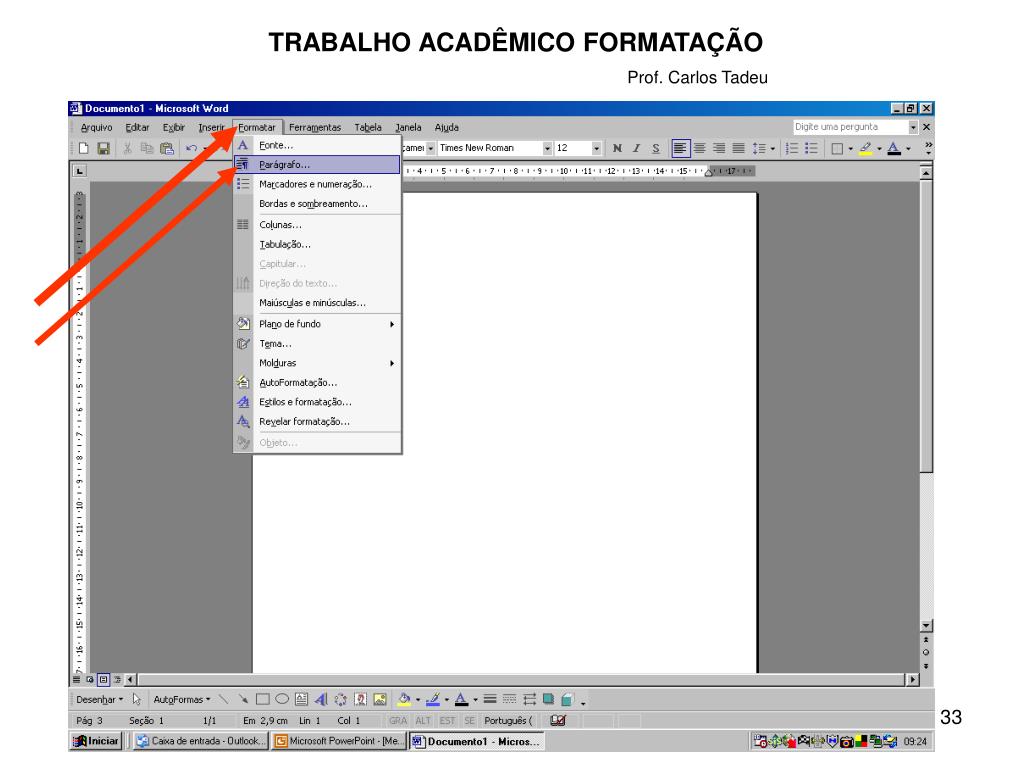This screenshot has height=768, width=1024.
Task: Insert WordArt from the drawing toolbar
Action: tap(321, 699)
